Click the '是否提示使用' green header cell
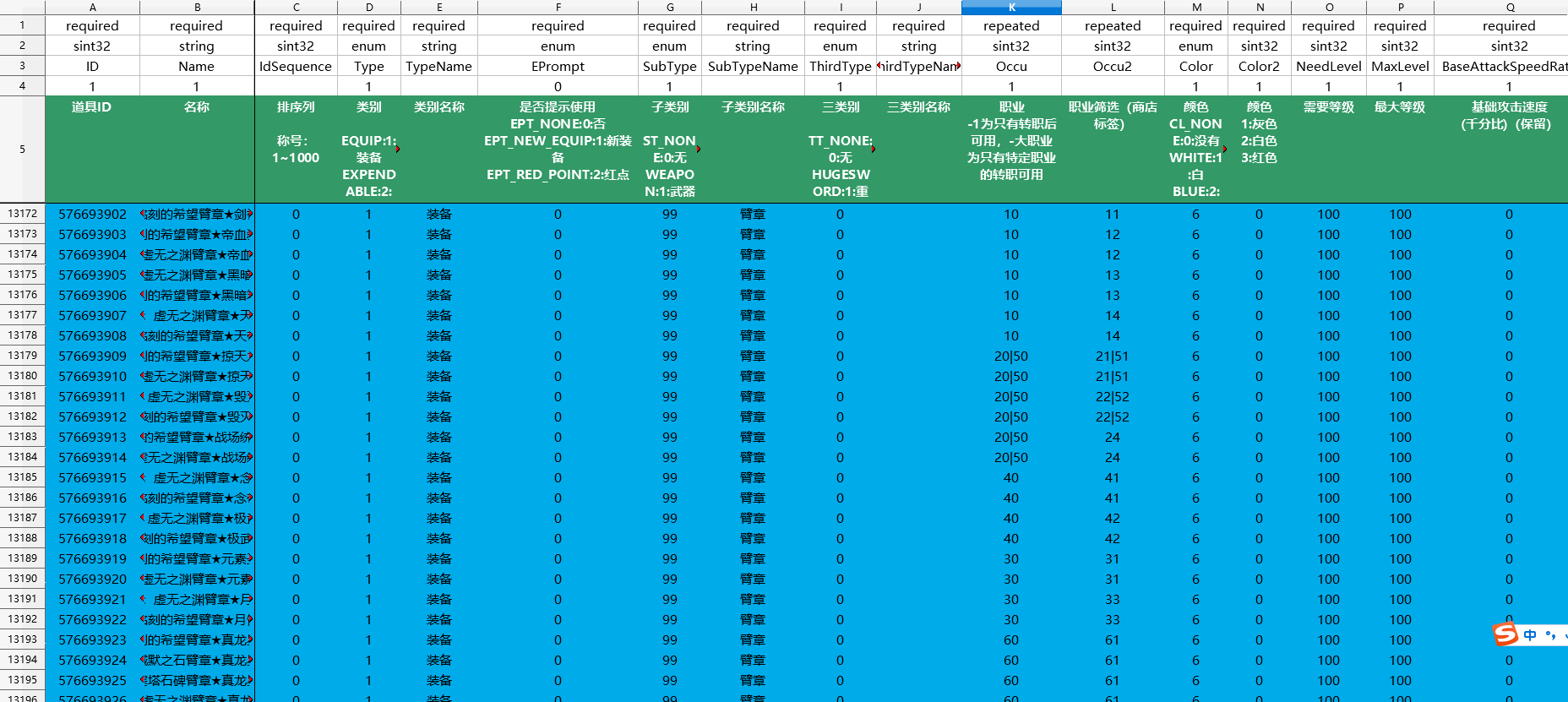The width and height of the screenshot is (1568, 702). (x=558, y=150)
